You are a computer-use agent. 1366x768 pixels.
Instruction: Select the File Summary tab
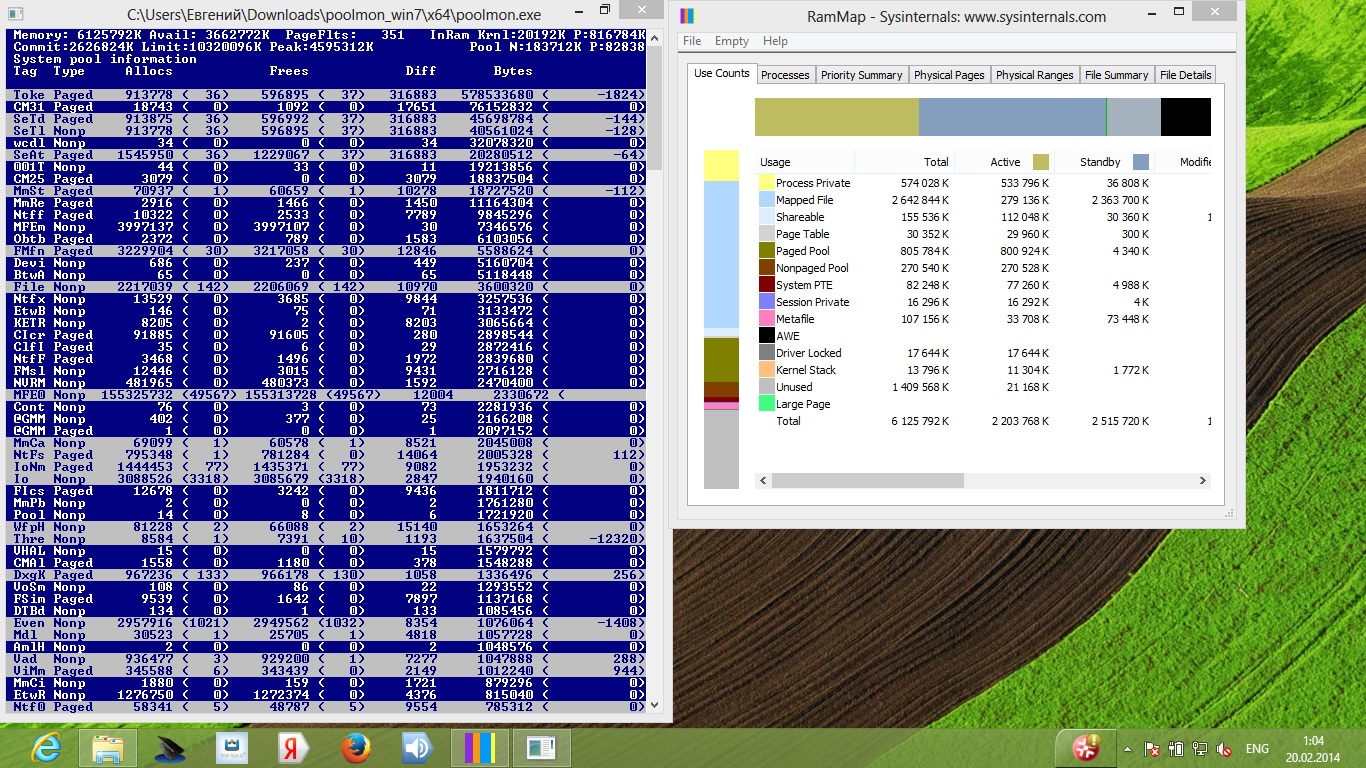tap(1116, 75)
